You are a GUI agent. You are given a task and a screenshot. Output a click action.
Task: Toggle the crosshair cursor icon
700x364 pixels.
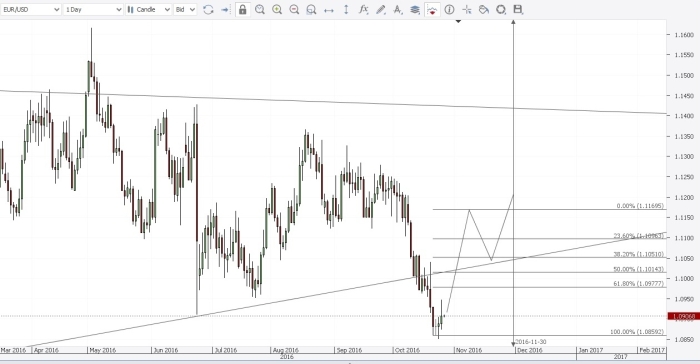(467, 9)
